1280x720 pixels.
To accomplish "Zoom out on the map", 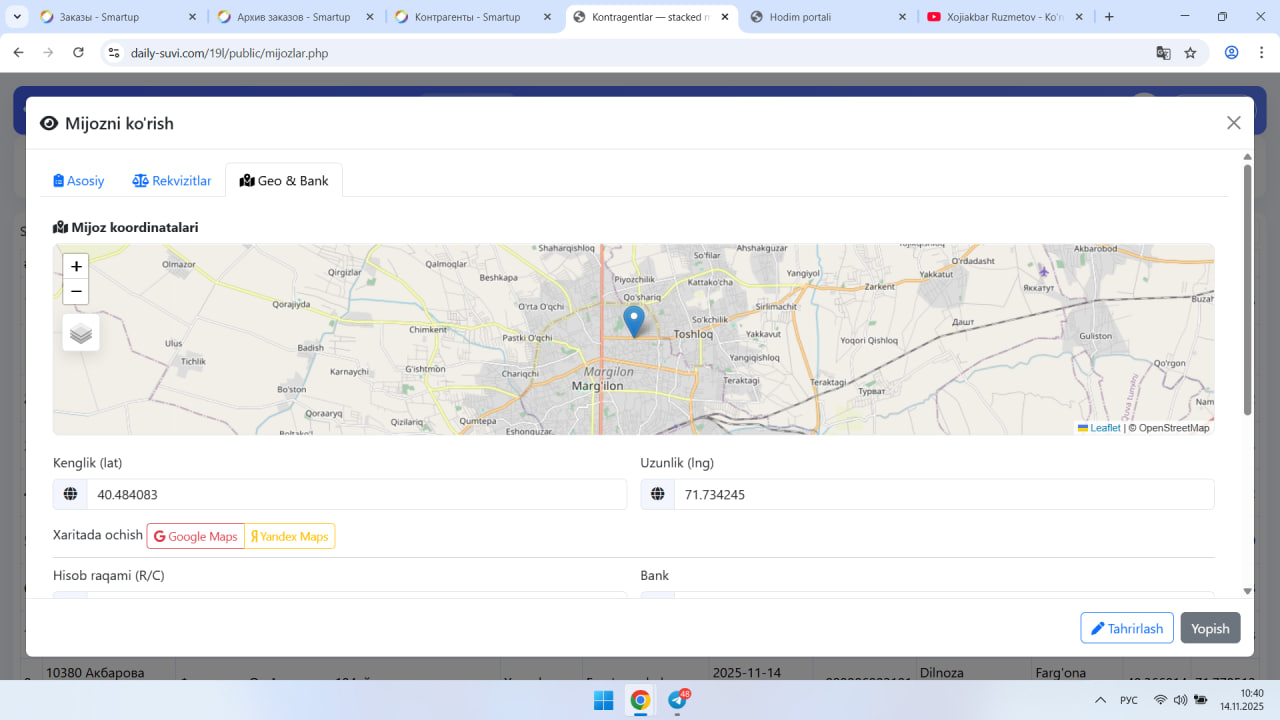I will [x=76, y=292].
